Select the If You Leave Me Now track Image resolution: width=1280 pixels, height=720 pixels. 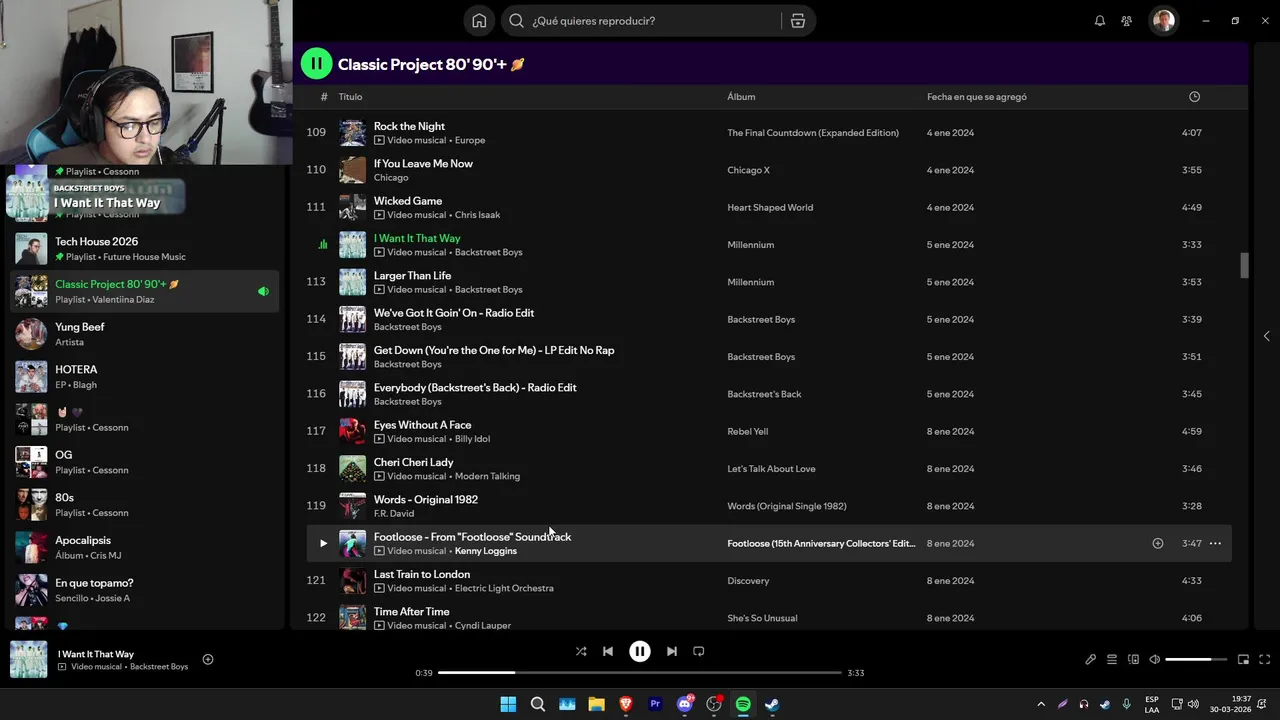(423, 163)
